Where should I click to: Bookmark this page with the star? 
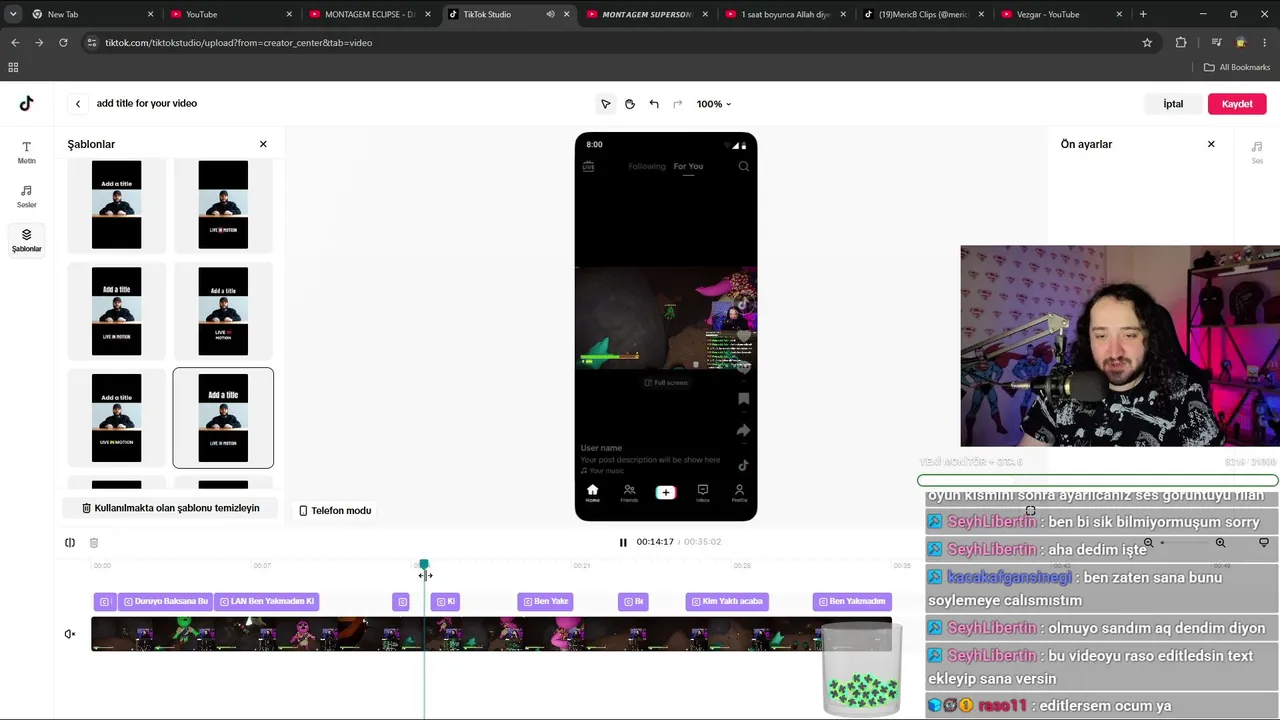(x=1147, y=43)
